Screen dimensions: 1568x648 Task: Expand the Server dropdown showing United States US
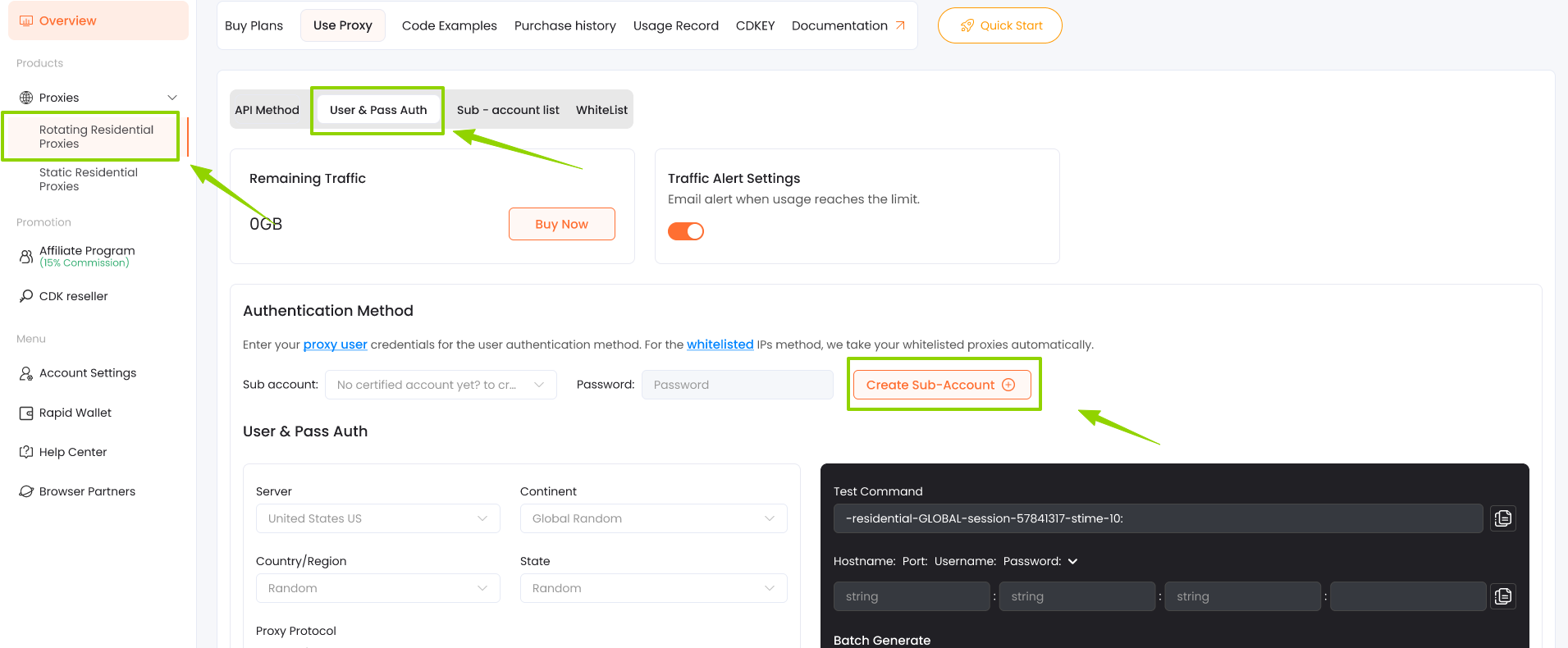(377, 518)
